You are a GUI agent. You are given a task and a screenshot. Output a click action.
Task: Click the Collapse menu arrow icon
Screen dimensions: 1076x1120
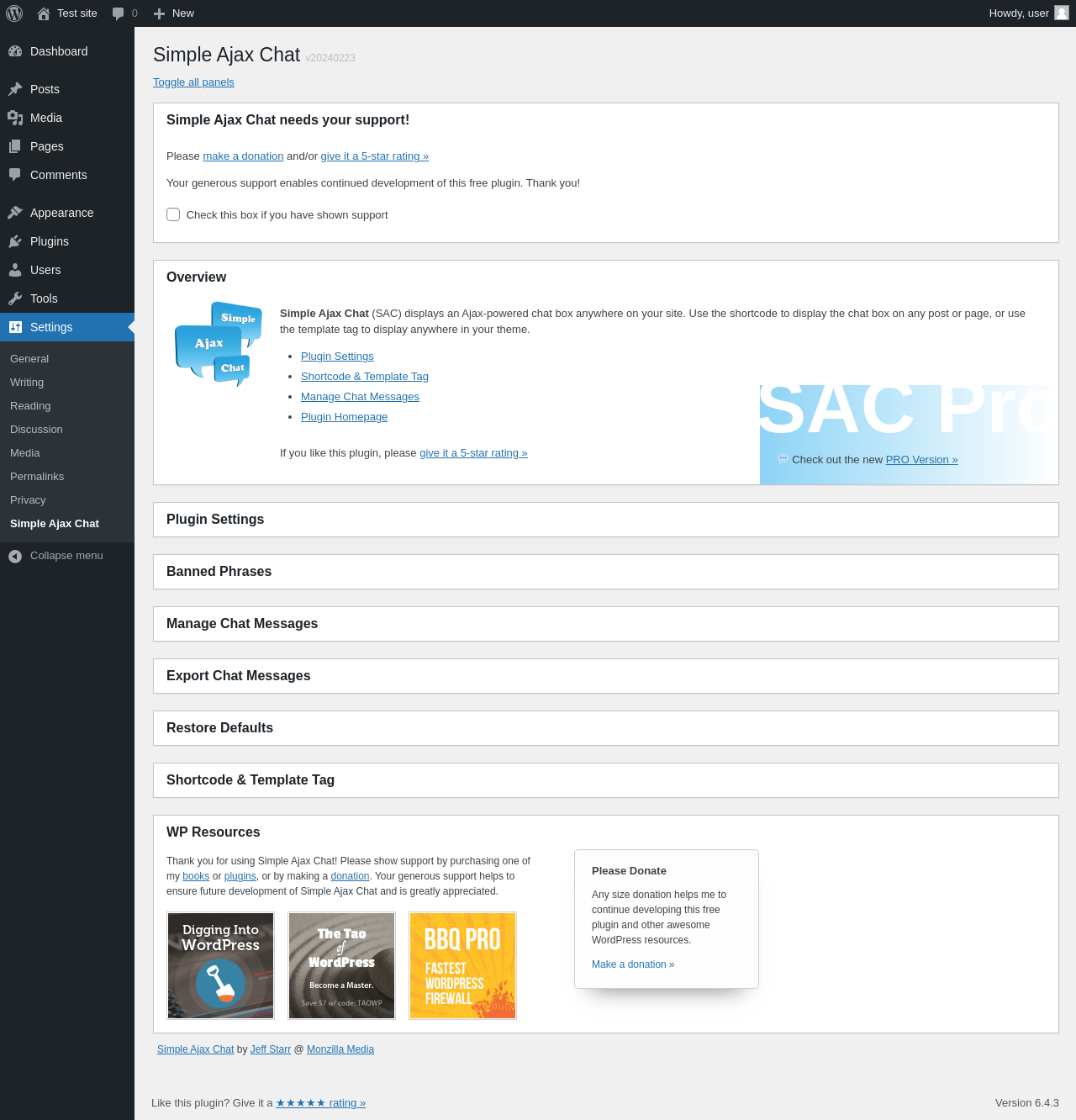[x=15, y=556]
